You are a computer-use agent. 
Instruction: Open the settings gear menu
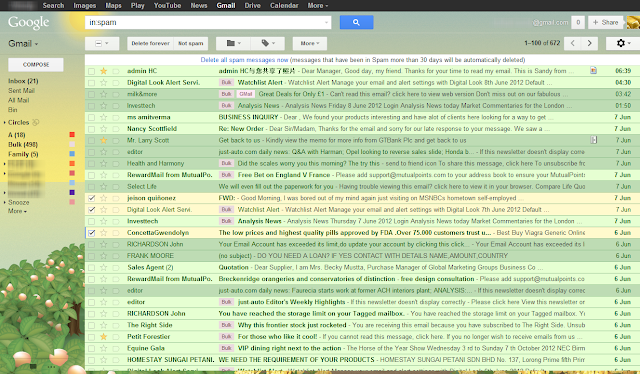(x=623, y=43)
